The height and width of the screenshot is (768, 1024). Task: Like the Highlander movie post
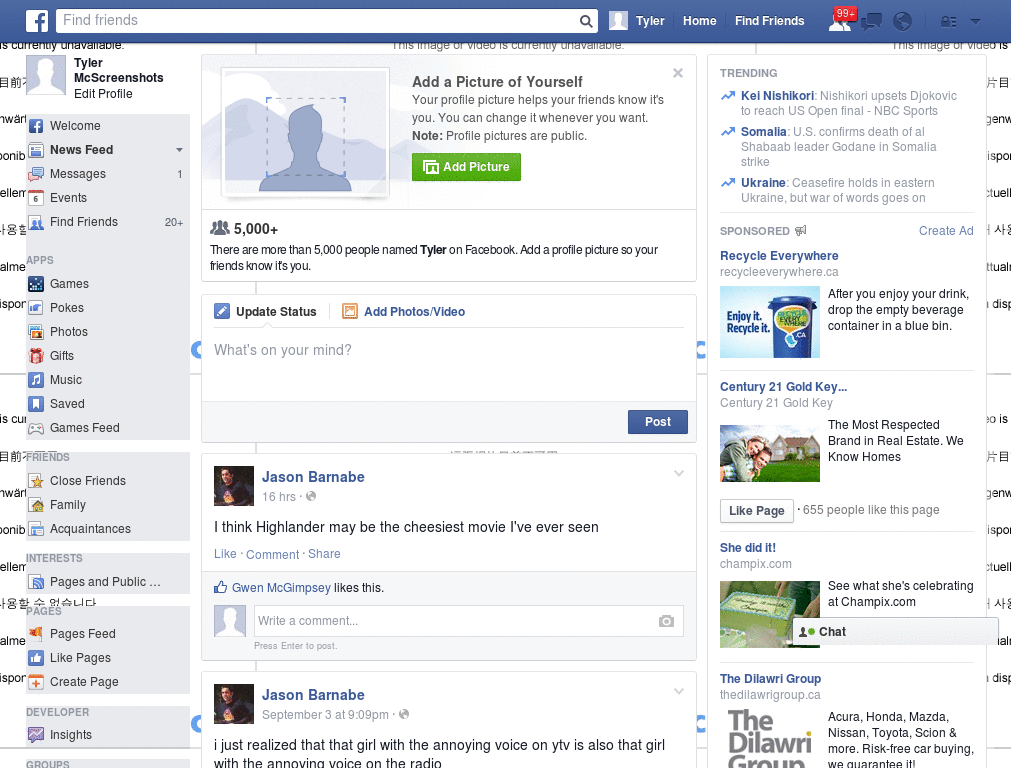click(x=225, y=554)
